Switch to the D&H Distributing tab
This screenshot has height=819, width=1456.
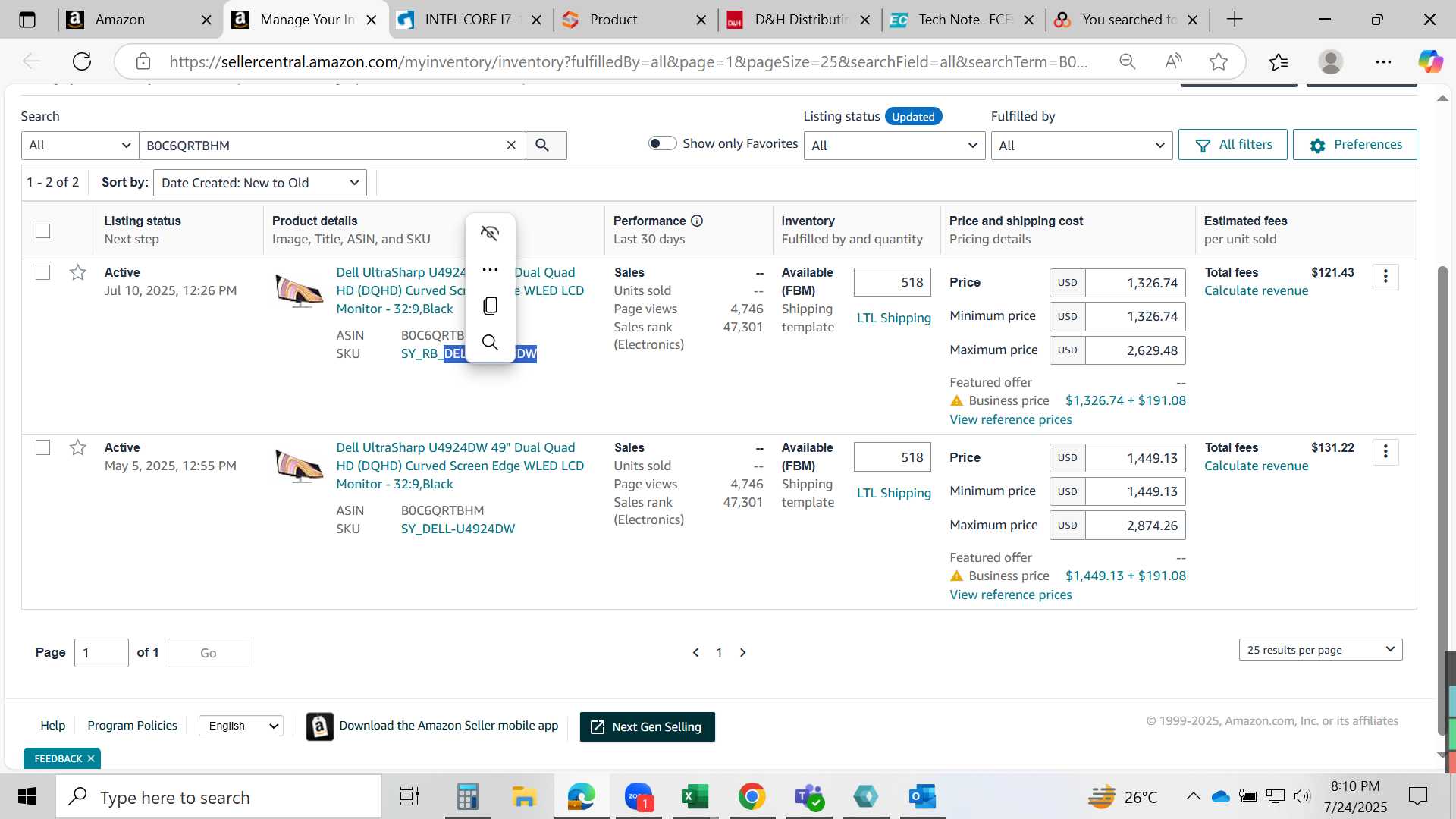(800, 20)
